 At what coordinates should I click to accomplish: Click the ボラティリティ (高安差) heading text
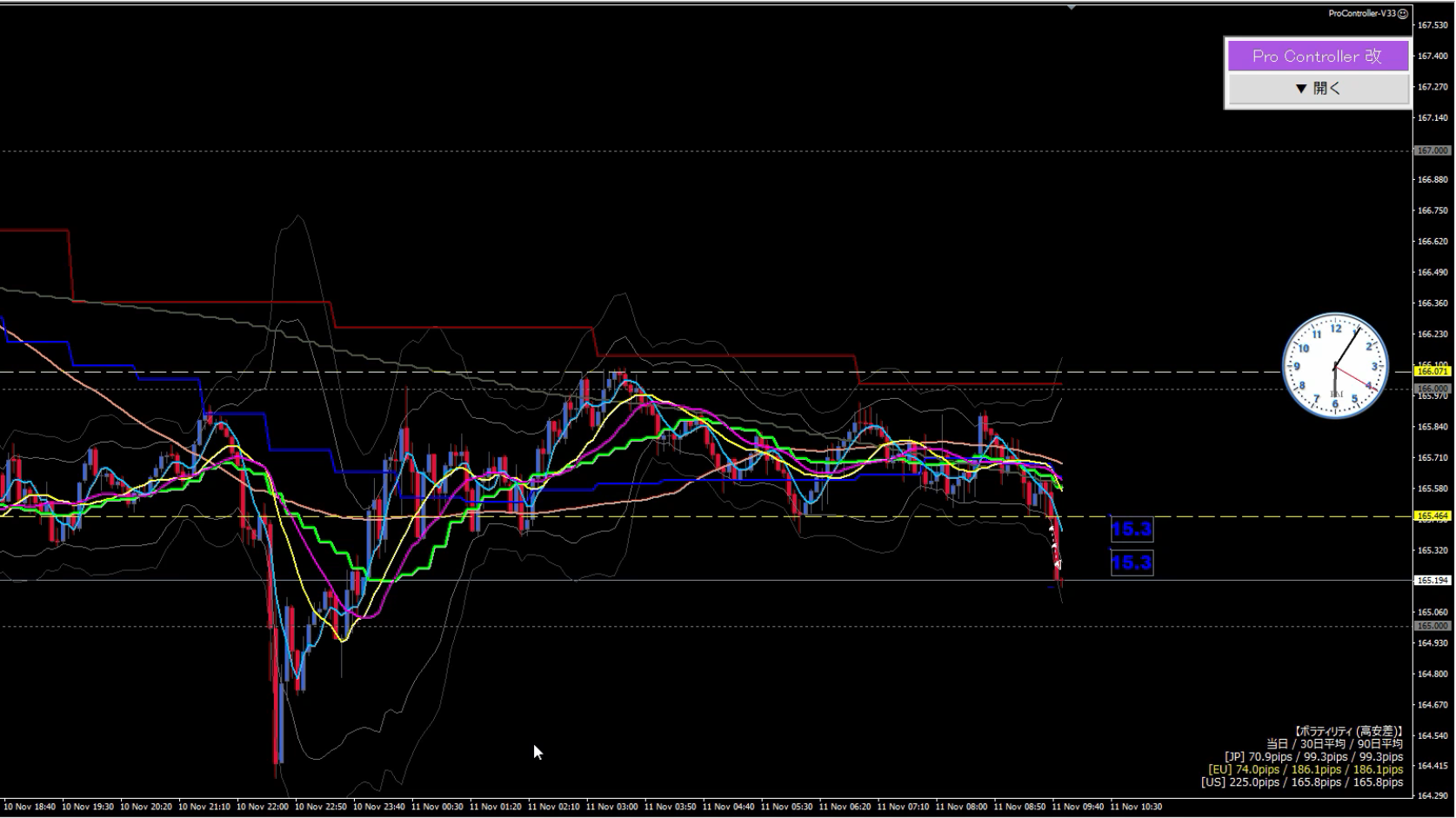[x=1347, y=732]
